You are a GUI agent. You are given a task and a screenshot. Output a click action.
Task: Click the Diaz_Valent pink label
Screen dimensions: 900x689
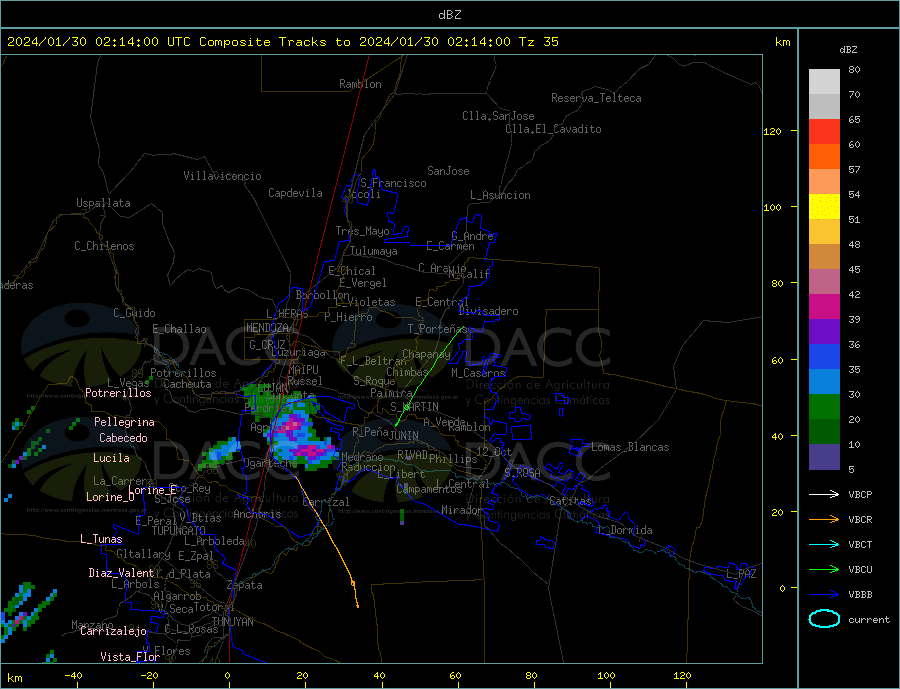[121, 573]
